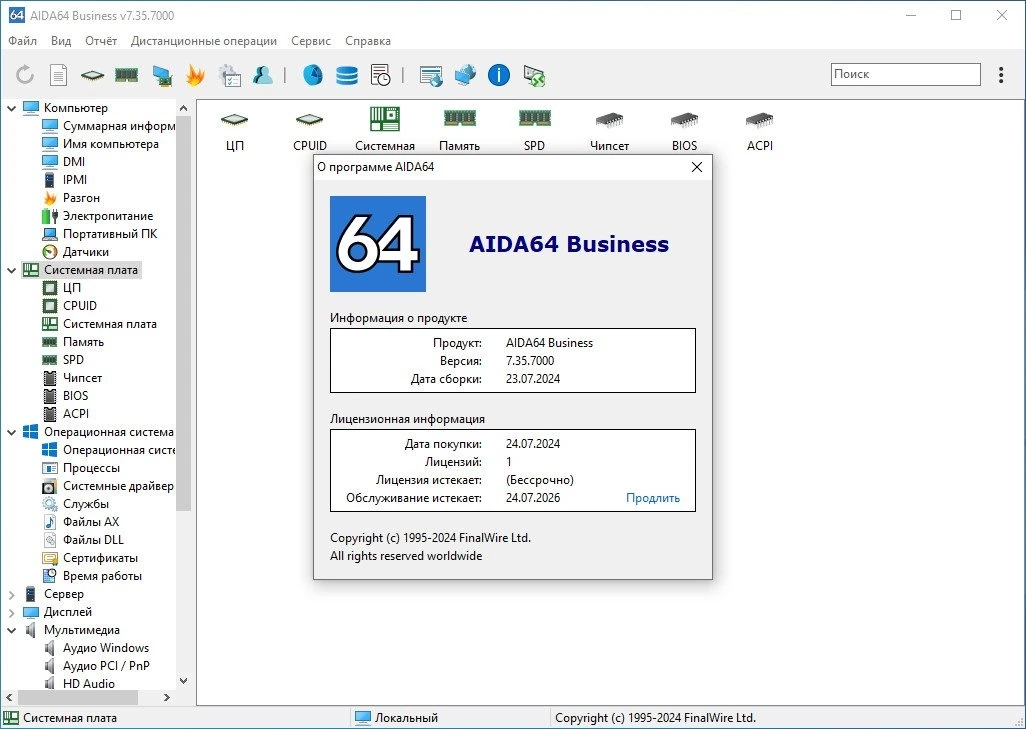
Task: Open the monitor diagnostics toolbar icon
Action: (x=162, y=76)
